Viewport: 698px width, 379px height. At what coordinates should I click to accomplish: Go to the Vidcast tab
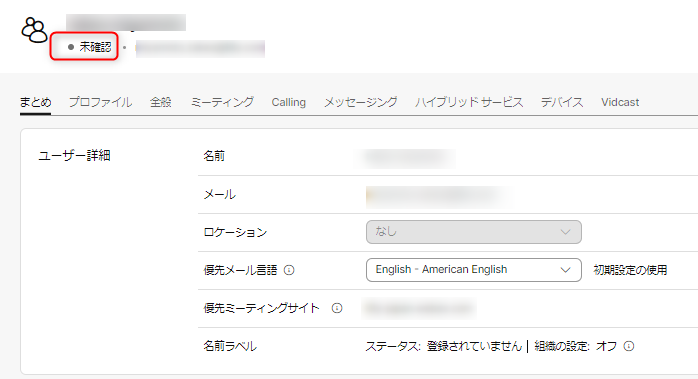(x=620, y=102)
